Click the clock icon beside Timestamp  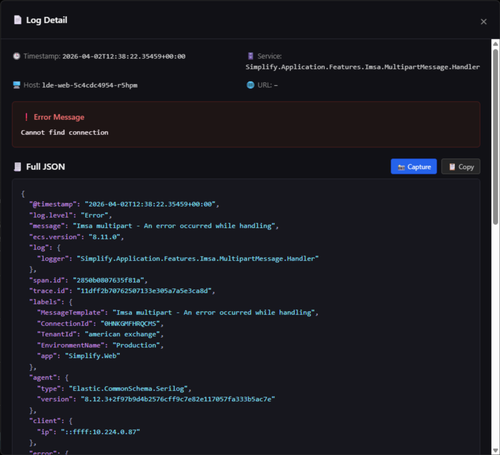tap(17, 56)
